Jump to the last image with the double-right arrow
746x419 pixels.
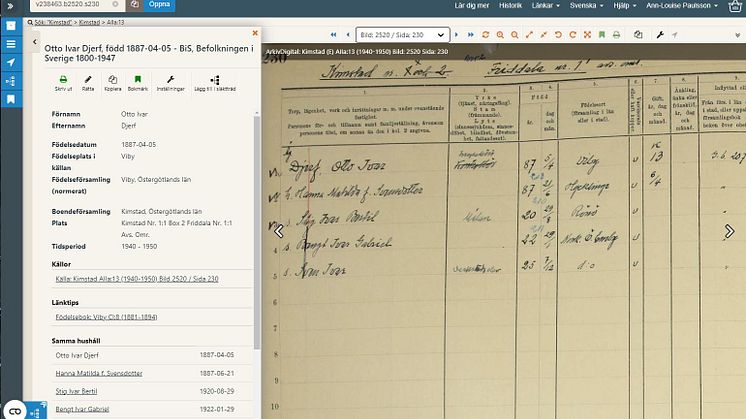[471, 35]
